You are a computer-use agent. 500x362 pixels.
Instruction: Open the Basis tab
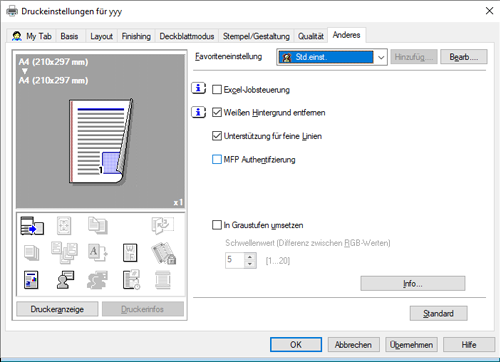pos(69,36)
